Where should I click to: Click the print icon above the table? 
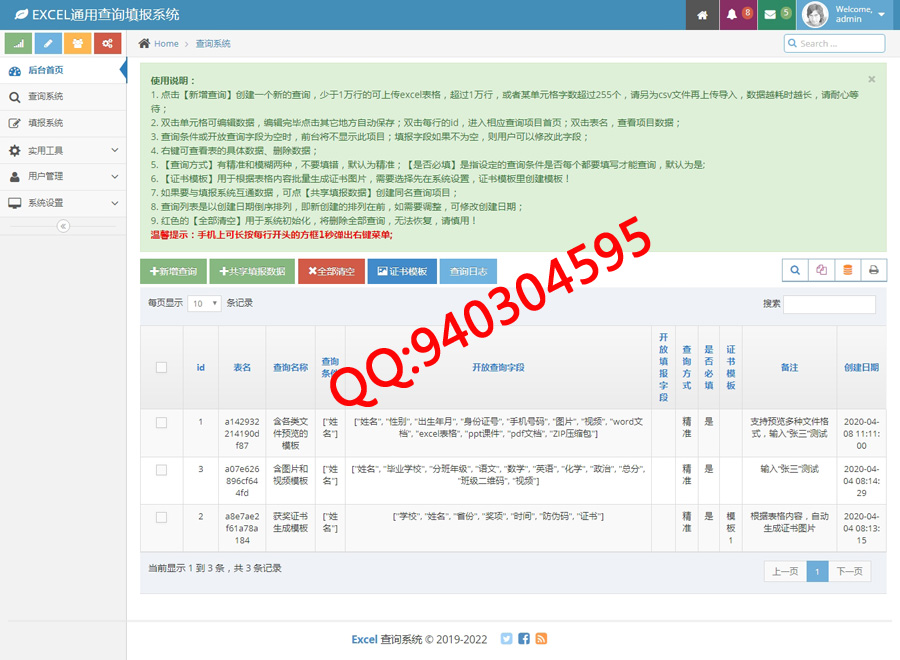(873, 270)
